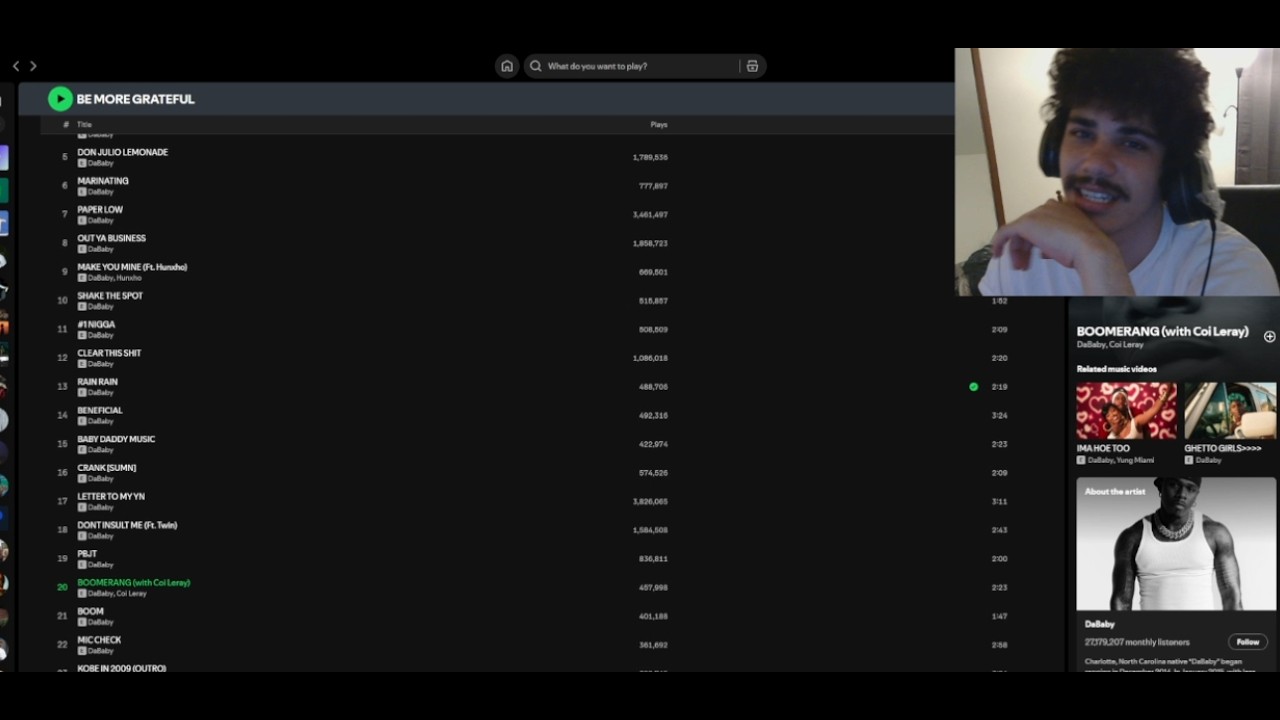
Task: Open the About the artist photo
Action: point(1176,543)
